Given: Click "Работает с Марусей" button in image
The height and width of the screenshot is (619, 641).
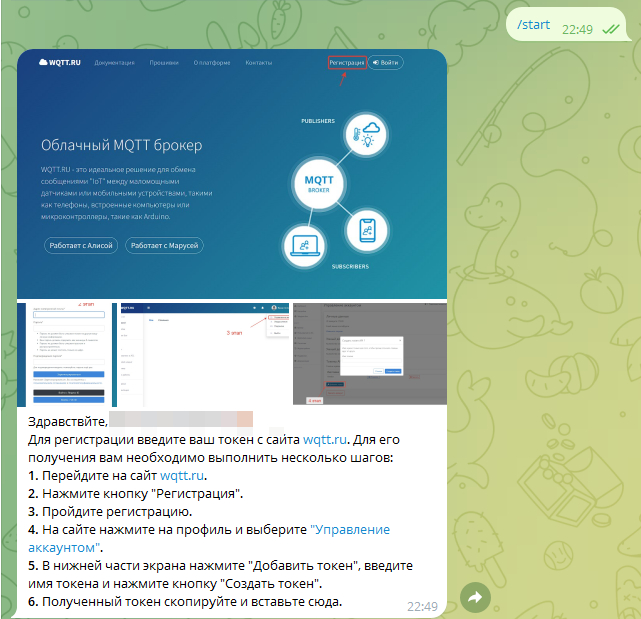Looking at the screenshot, I should [164, 245].
